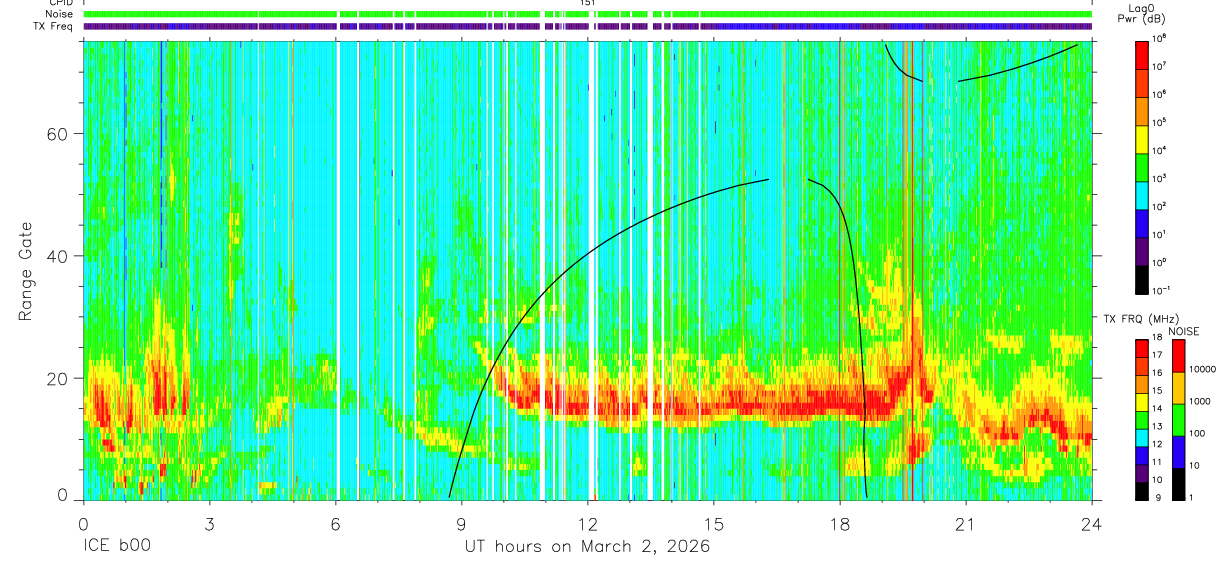This screenshot has width=1228, height=567.
Task: Click the top '10^8' label on Lag0 colorbar
Action: click(1159, 39)
